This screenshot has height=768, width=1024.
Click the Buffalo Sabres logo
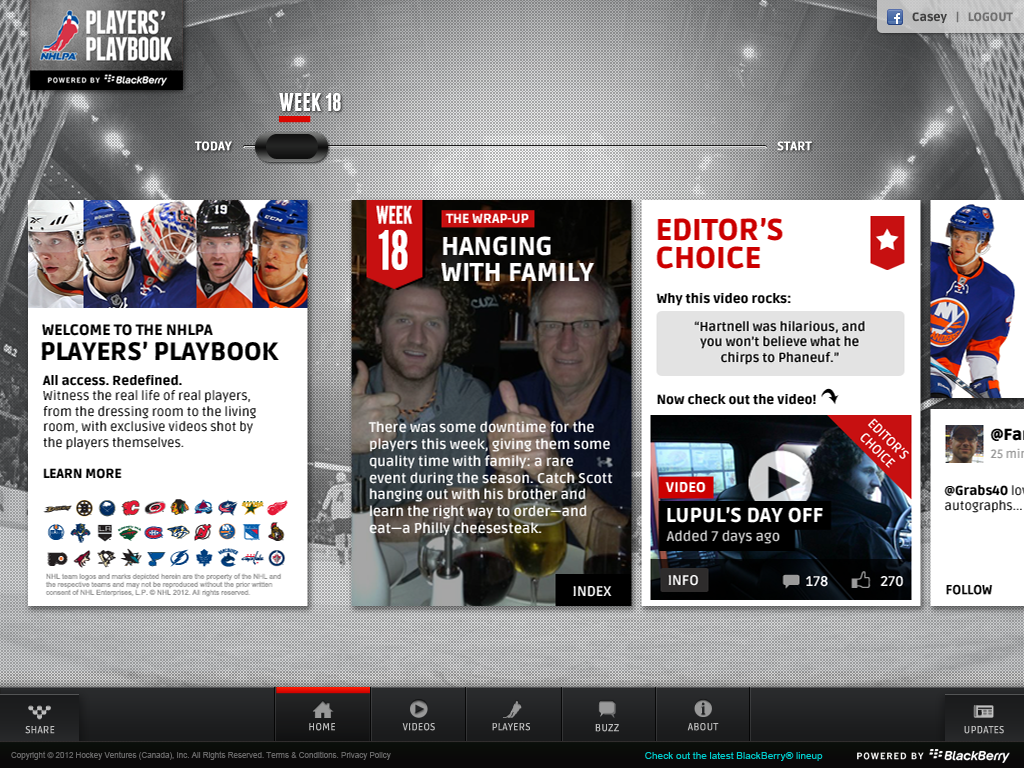tap(107, 508)
